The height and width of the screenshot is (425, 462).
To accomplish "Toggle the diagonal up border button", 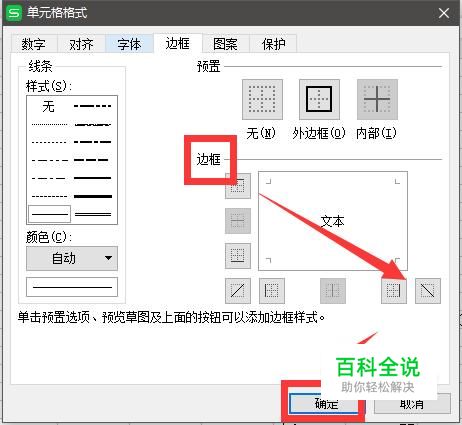I will tap(238, 291).
